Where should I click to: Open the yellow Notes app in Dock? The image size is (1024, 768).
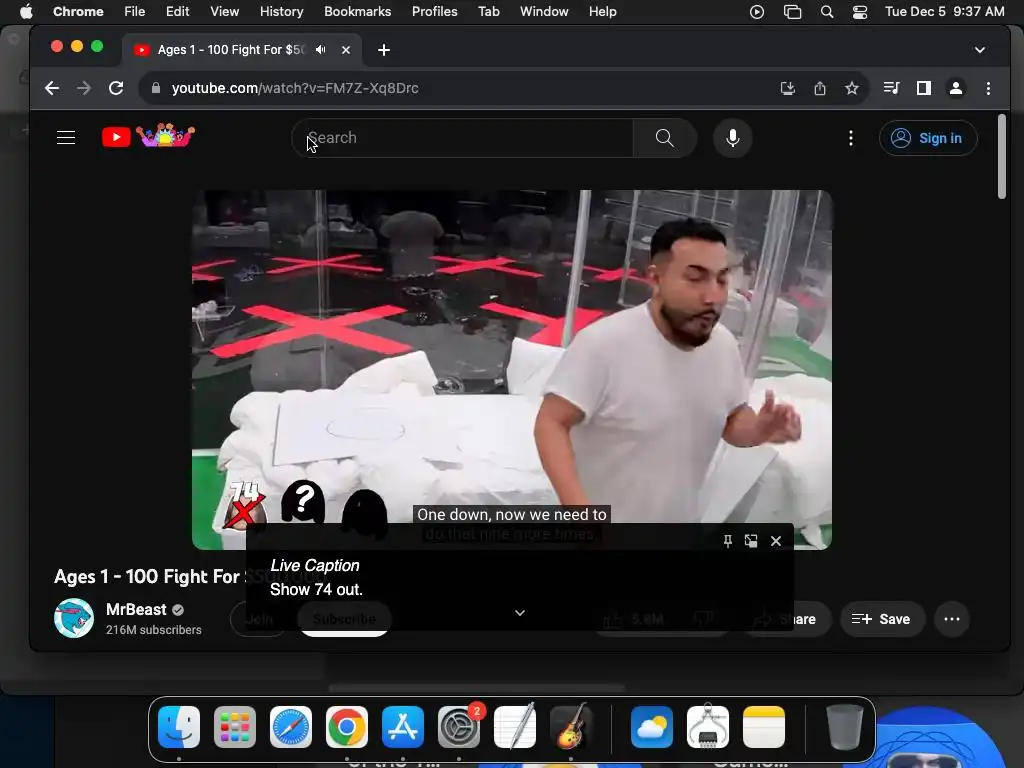763,727
